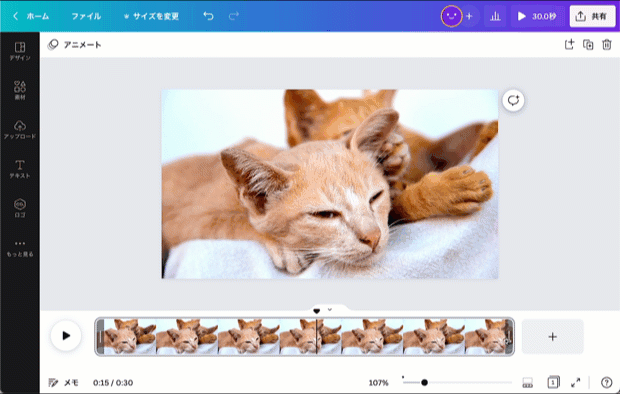Open サイズを変更 menu
The height and width of the screenshot is (394, 620).
pyautogui.click(x=151, y=16)
